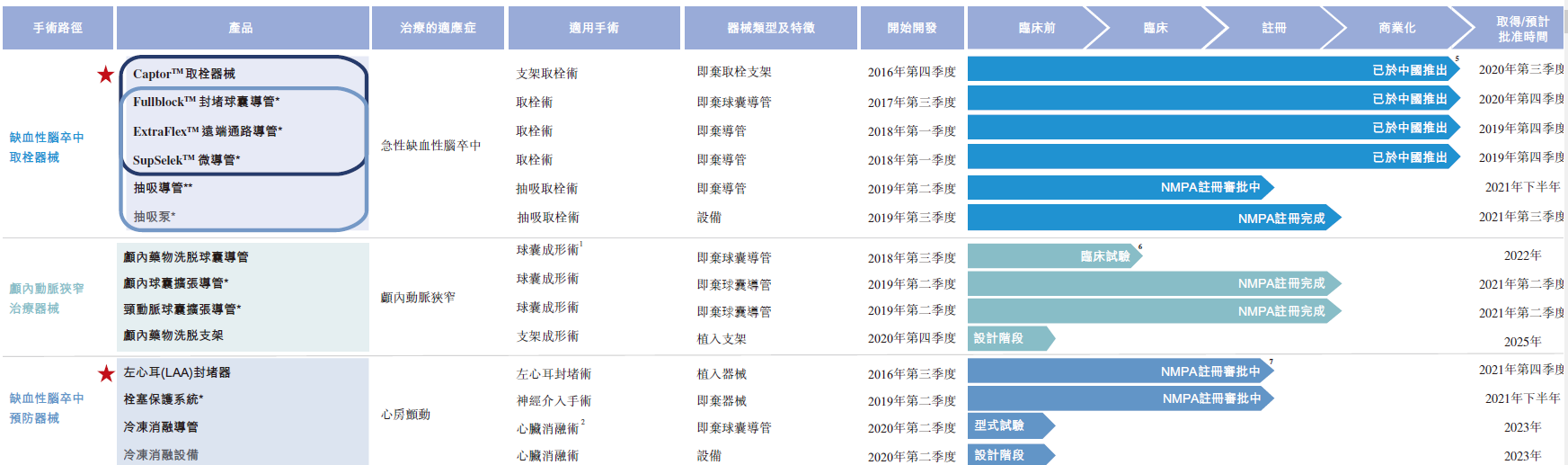Click the 顱內球囊擴張導管* product name
Image resolution: width=1568 pixels, height=465 pixels.
176,283
